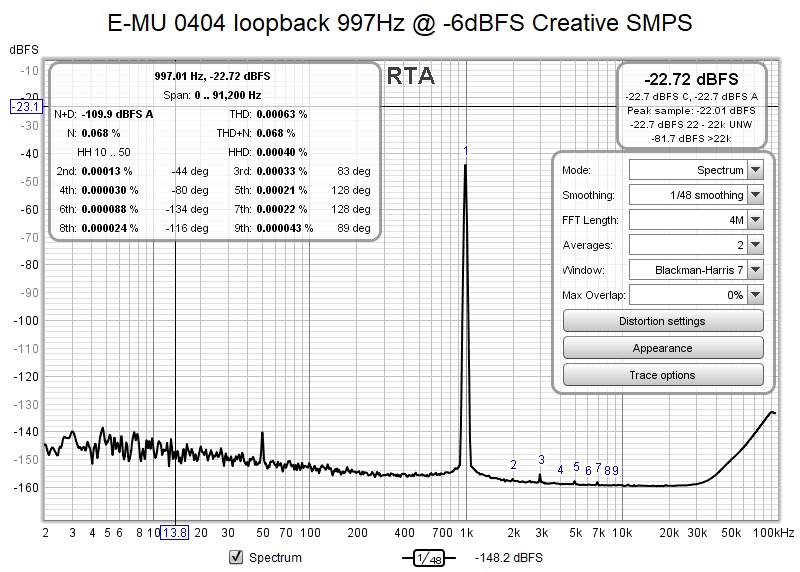Toggle the Spectrum trace checkbox
800x572 pixels.
(x=236, y=557)
